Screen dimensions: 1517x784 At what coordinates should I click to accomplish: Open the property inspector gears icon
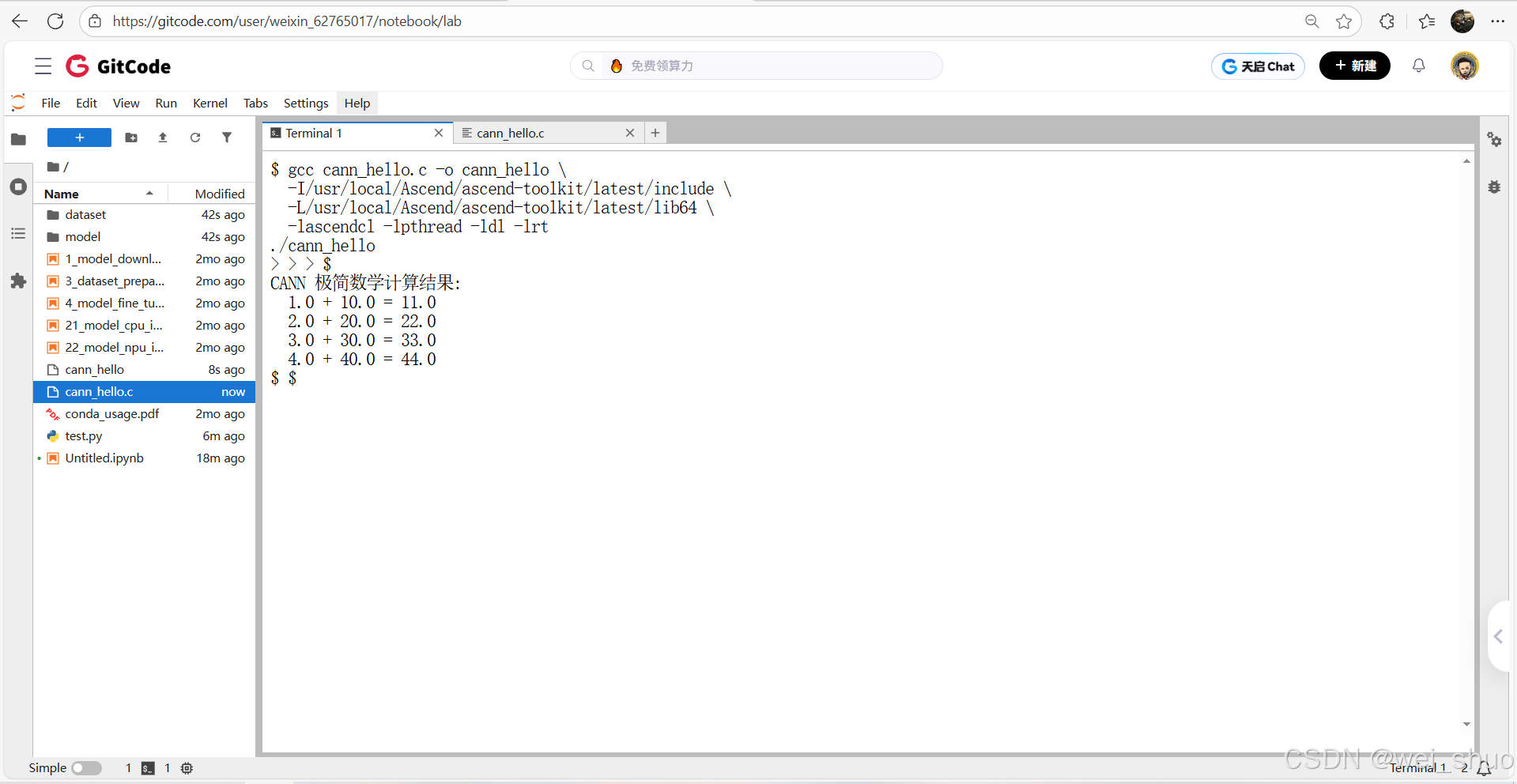click(1494, 140)
